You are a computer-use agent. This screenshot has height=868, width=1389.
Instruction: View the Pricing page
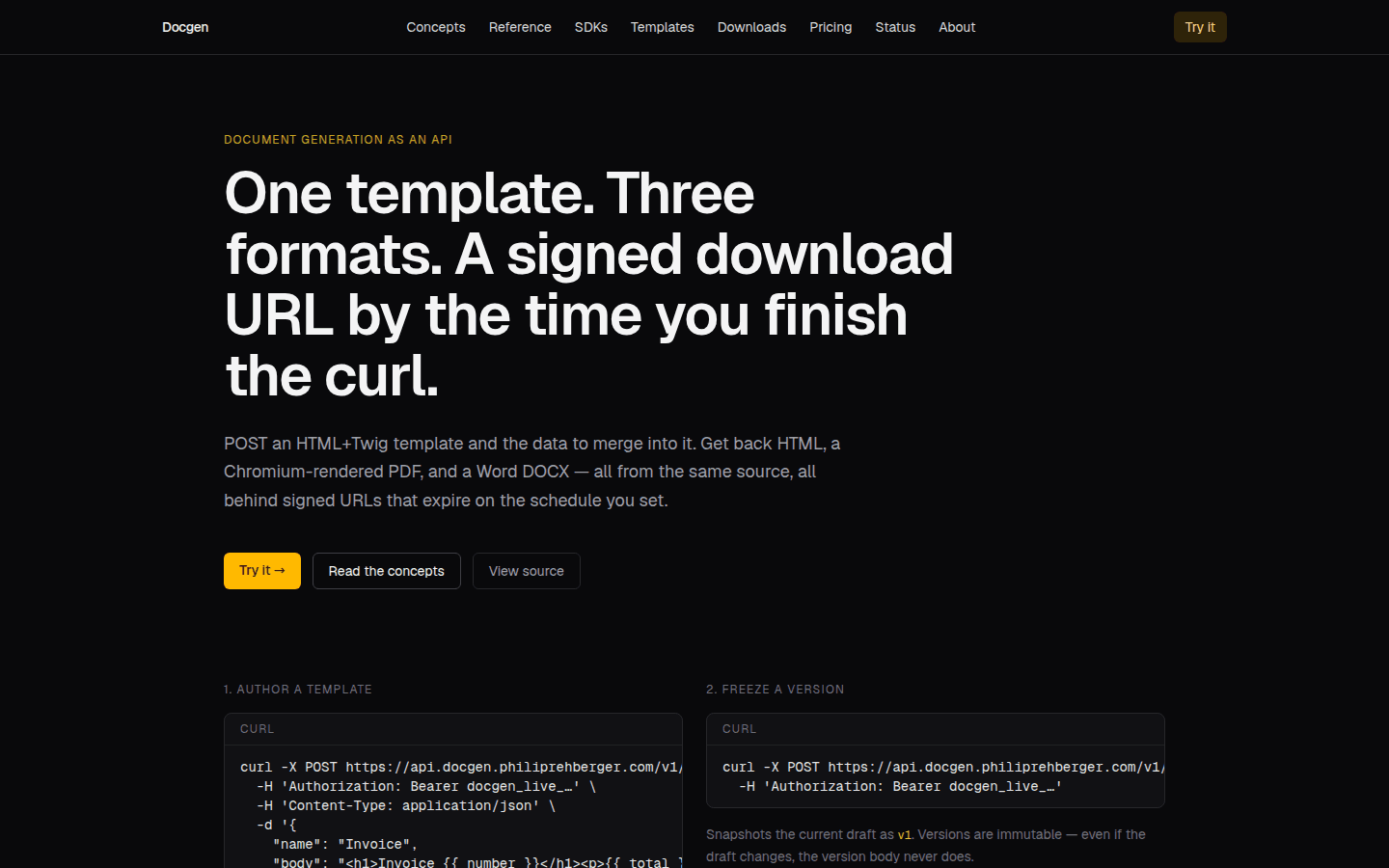(831, 27)
